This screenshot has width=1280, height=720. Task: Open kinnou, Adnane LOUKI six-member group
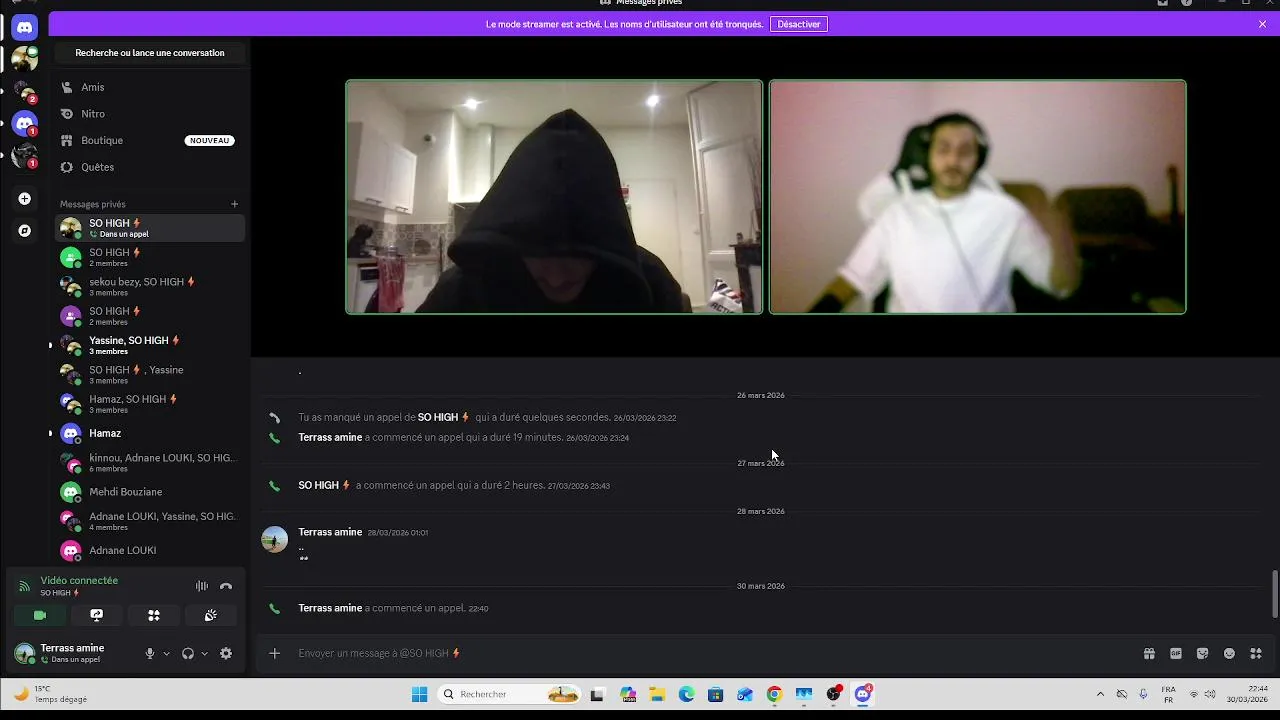click(x=150, y=463)
